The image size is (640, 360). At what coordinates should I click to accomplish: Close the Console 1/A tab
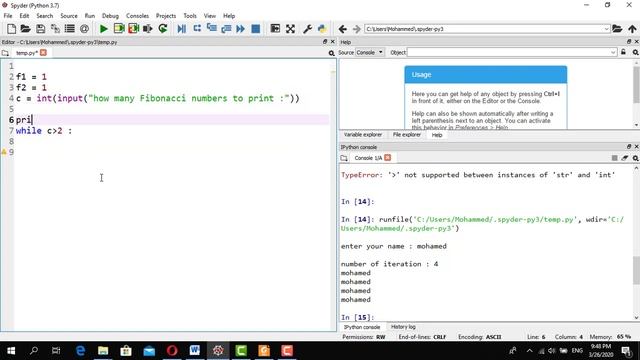(388, 158)
